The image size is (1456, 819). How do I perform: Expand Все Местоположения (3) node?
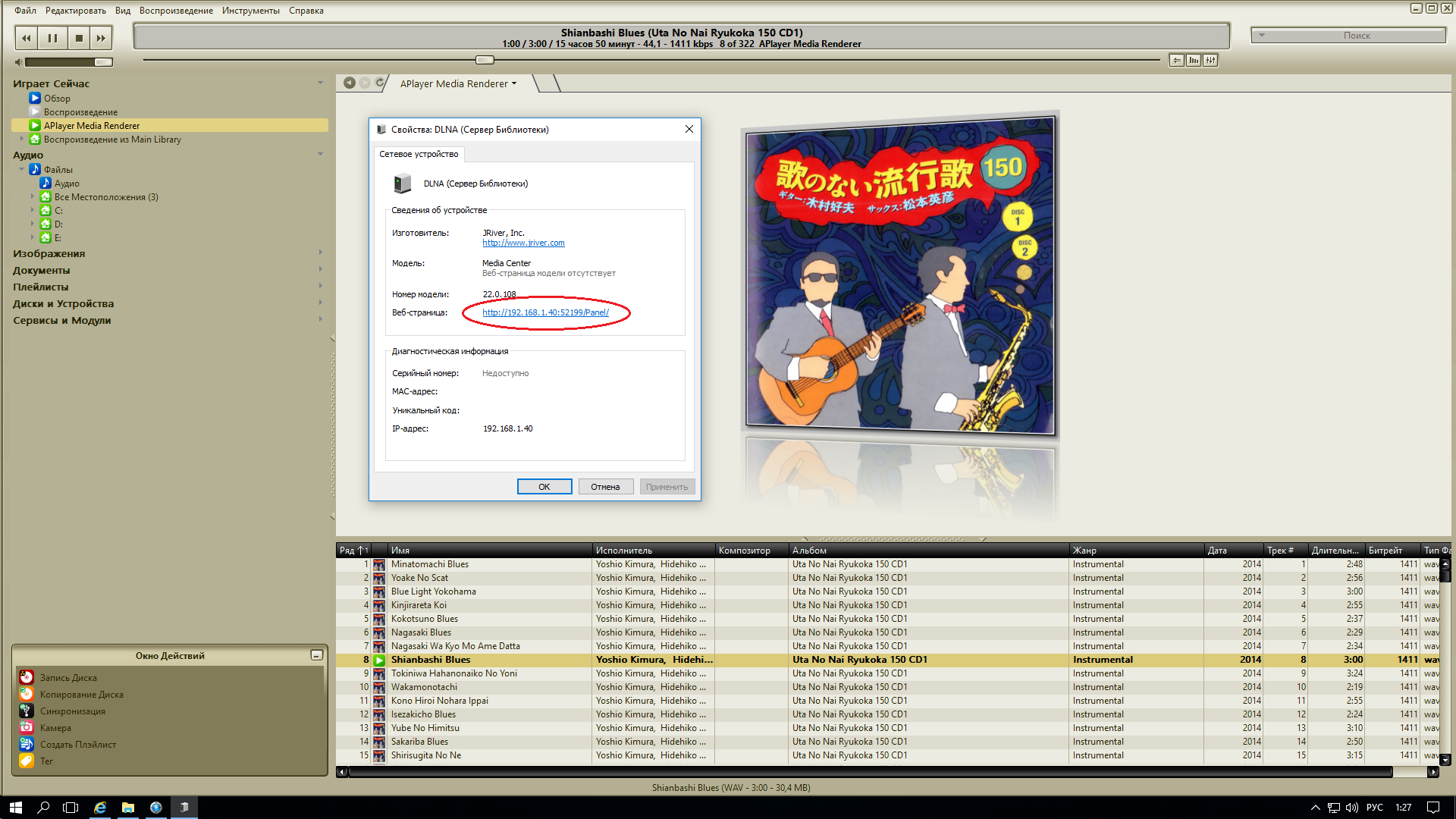pyautogui.click(x=33, y=197)
